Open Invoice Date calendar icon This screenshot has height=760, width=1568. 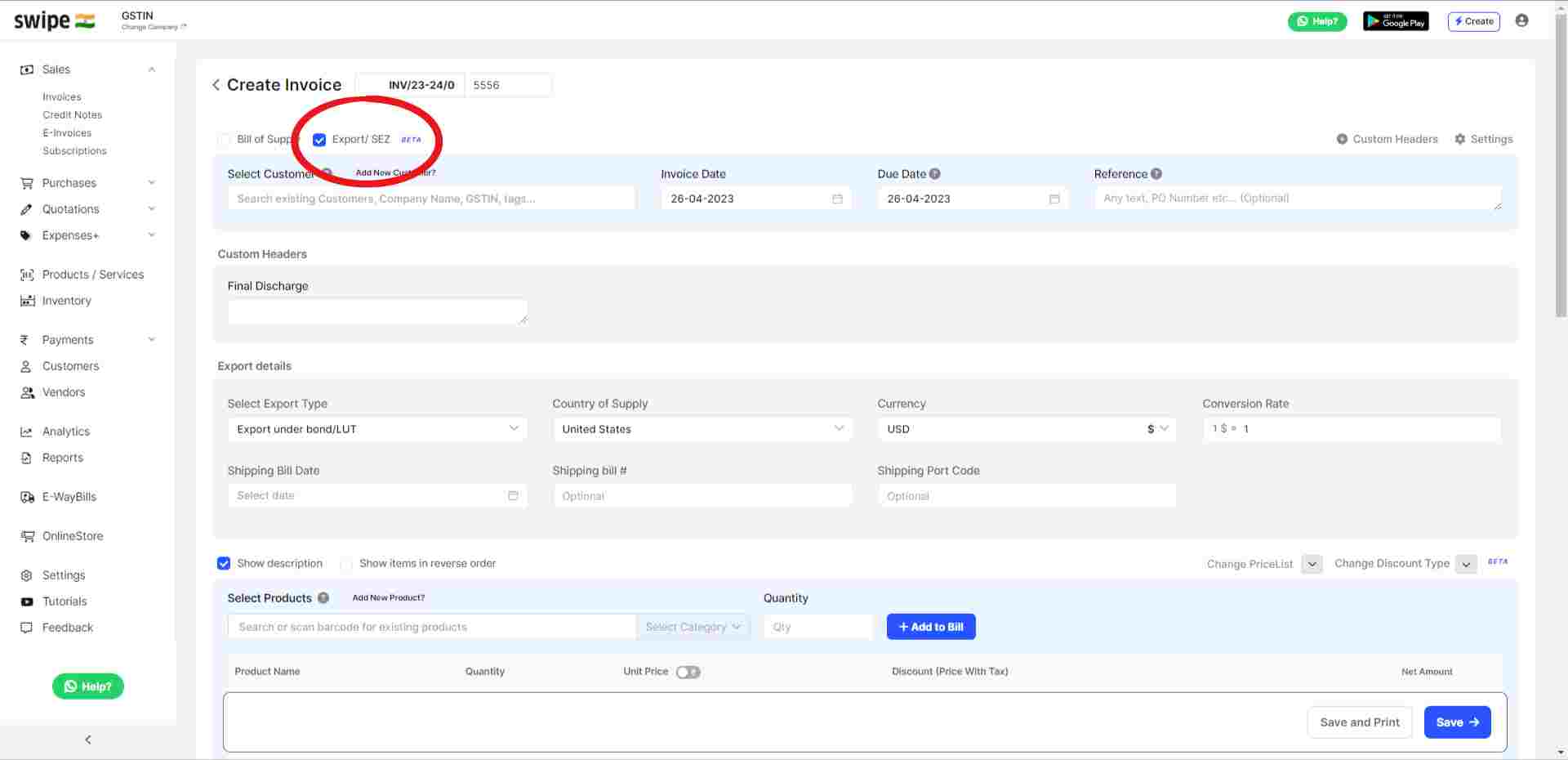point(837,199)
